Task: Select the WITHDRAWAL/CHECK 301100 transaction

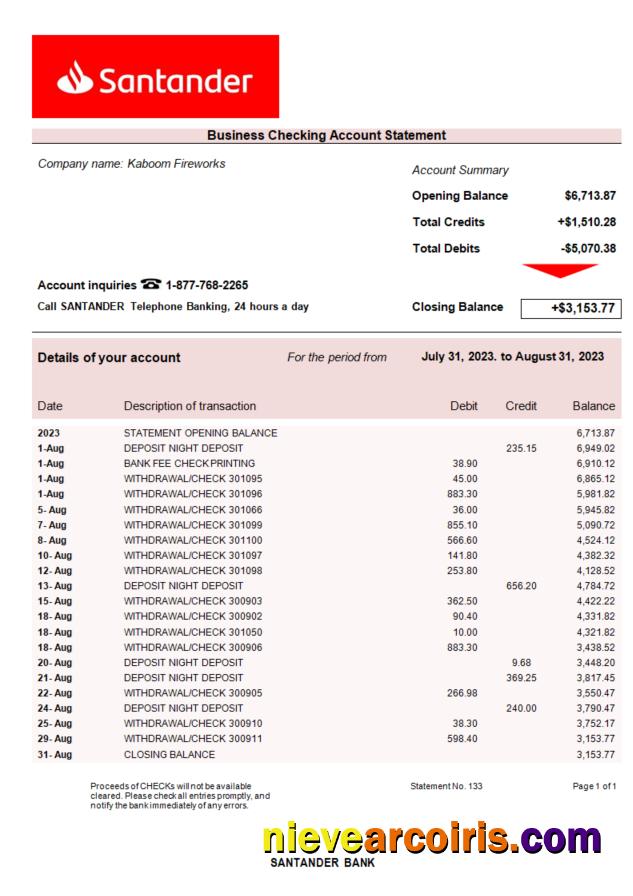Action: coord(189,540)
